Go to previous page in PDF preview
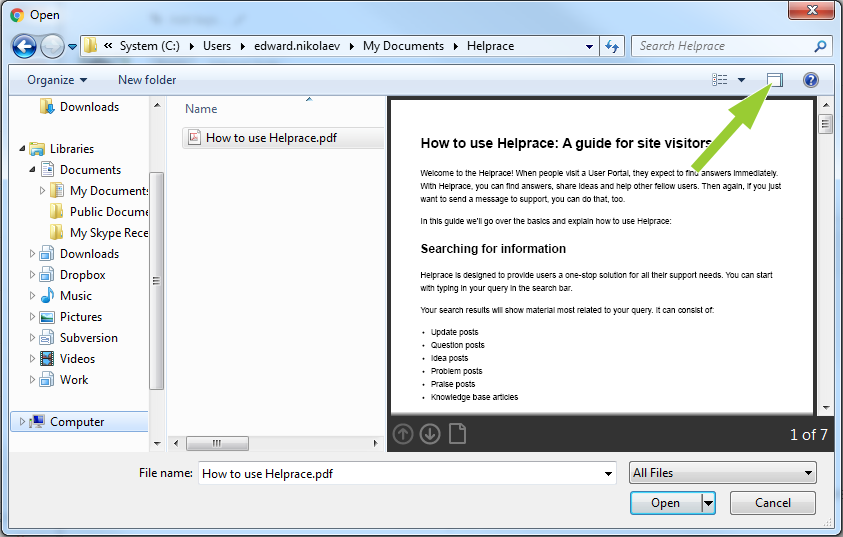Viewport: 843px width, 537px height. 403,434
